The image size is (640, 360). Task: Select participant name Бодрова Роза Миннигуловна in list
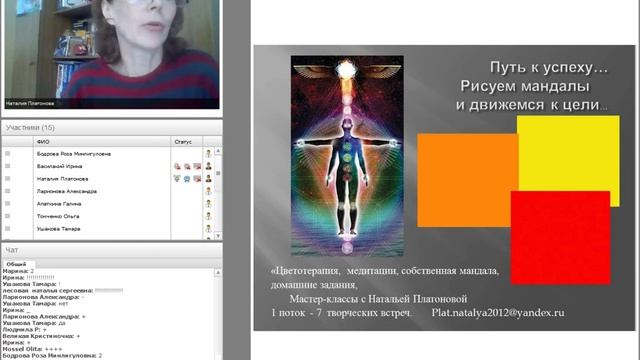(x=74, y=154)
